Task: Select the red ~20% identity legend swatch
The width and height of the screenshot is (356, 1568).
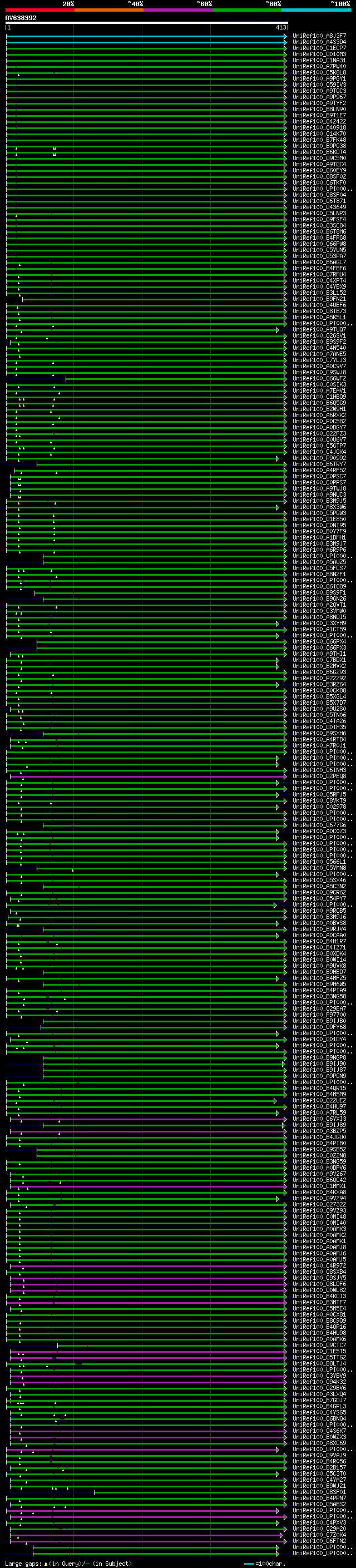Action: click(39, 10)
